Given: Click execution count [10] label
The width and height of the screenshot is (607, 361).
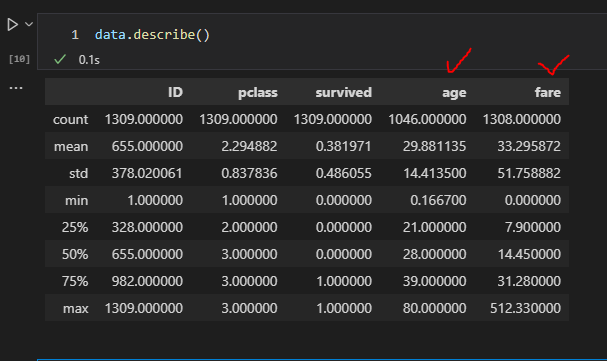Looking at the screenshot, I should coord(19,59).
